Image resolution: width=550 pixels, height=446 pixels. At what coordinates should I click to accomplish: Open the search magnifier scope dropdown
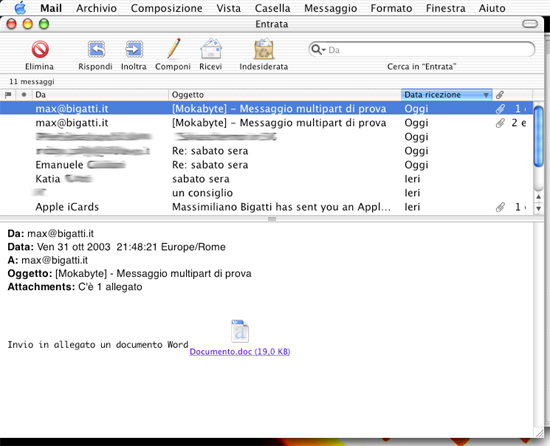(x=318, y=50)
